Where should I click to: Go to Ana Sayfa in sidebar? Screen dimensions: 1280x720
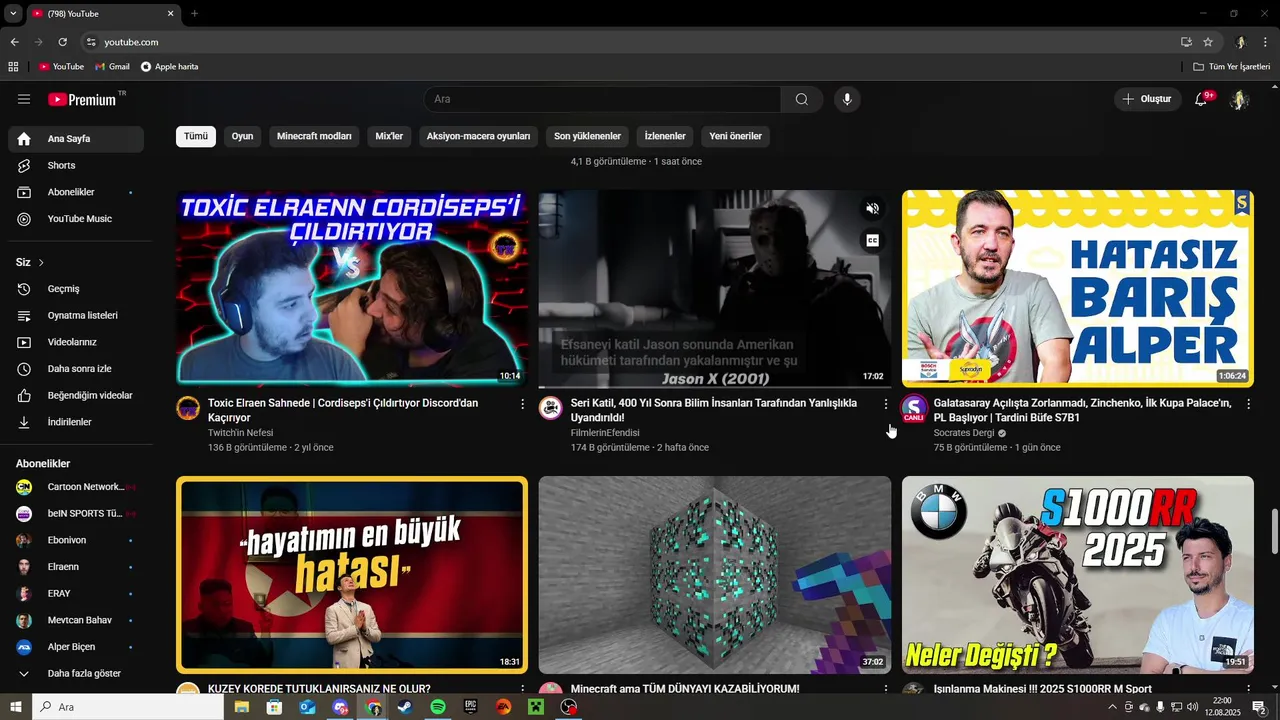[76, 139]
